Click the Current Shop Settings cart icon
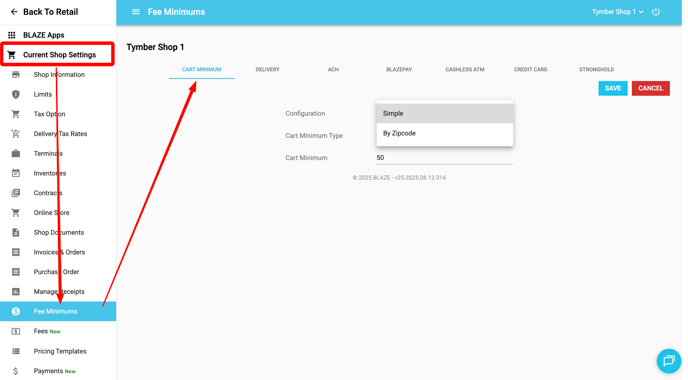The height and width of the screenshot is (380, 688). [12, 55]
